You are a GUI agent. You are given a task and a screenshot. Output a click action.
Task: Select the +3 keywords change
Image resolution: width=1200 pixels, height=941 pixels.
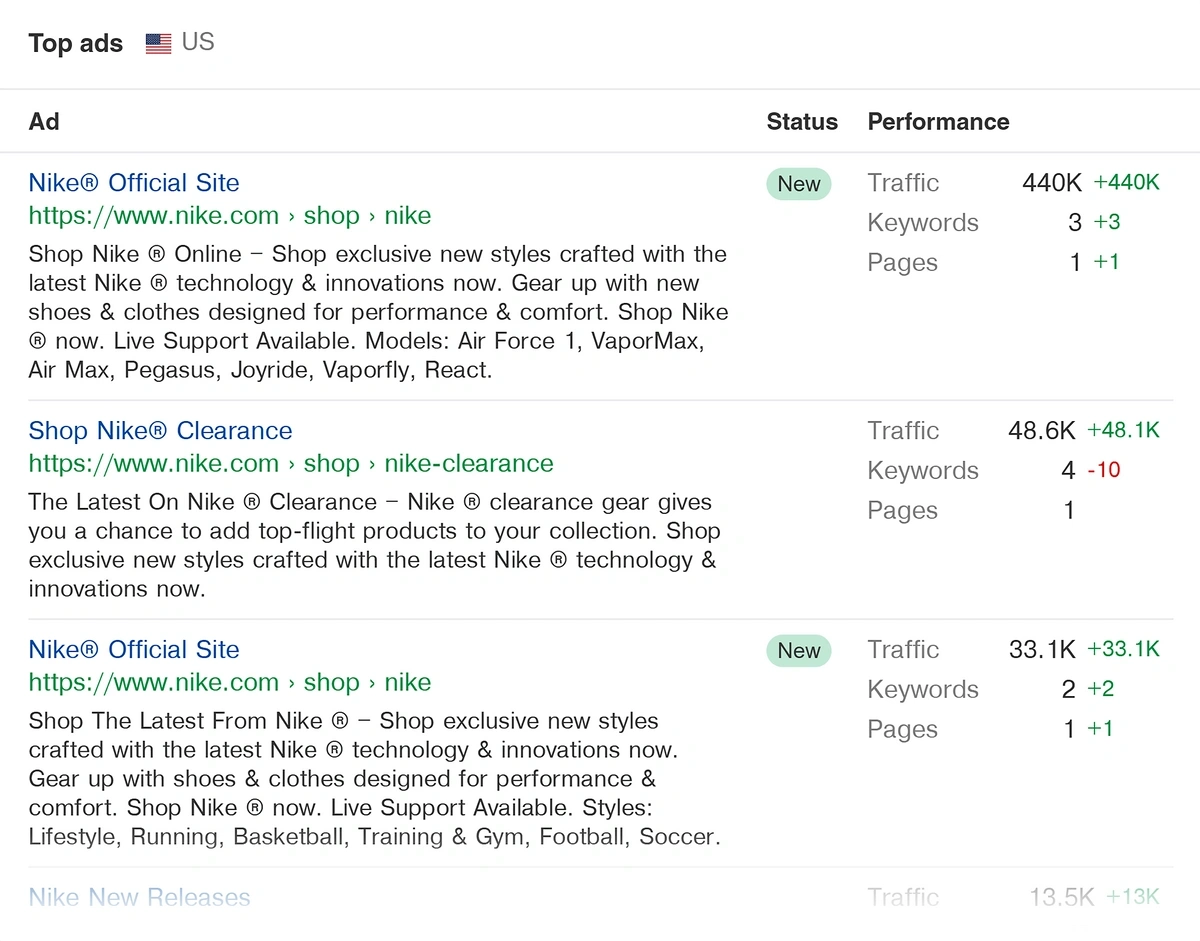[x=1107, y=223]
